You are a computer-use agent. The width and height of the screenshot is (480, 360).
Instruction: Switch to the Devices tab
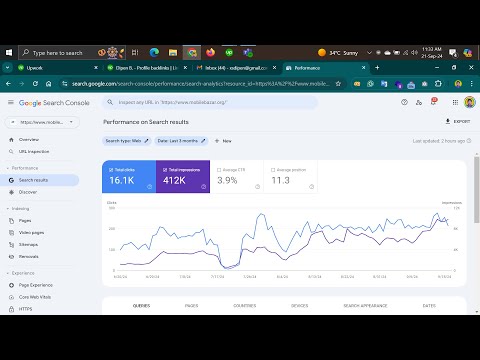[x=299, y=306]
